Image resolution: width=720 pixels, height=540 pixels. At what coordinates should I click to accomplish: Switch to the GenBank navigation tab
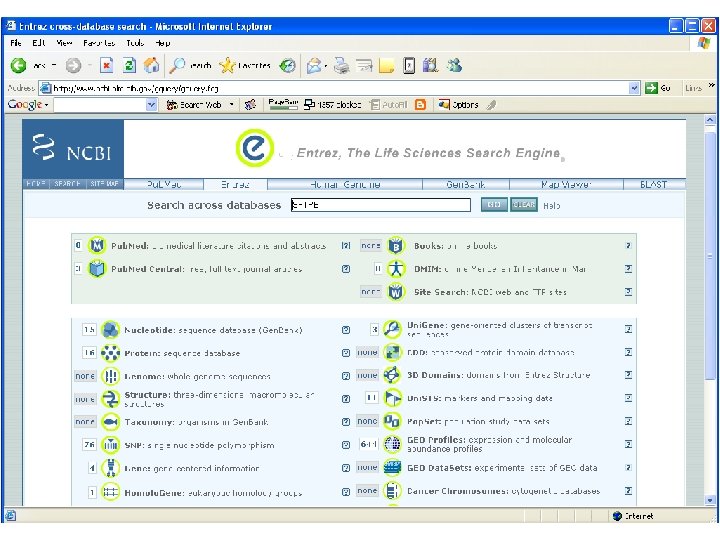(466, 184)
